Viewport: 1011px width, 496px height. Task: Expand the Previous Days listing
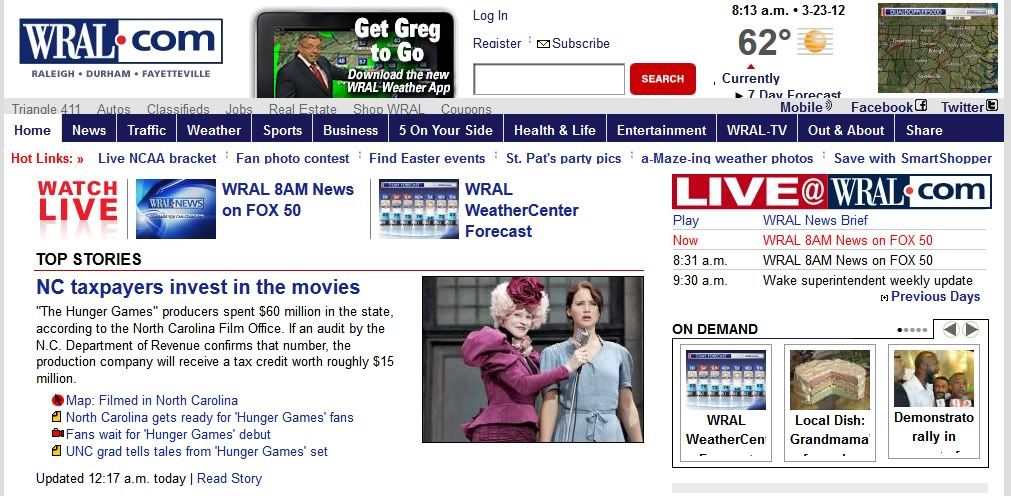click(930, 297)
